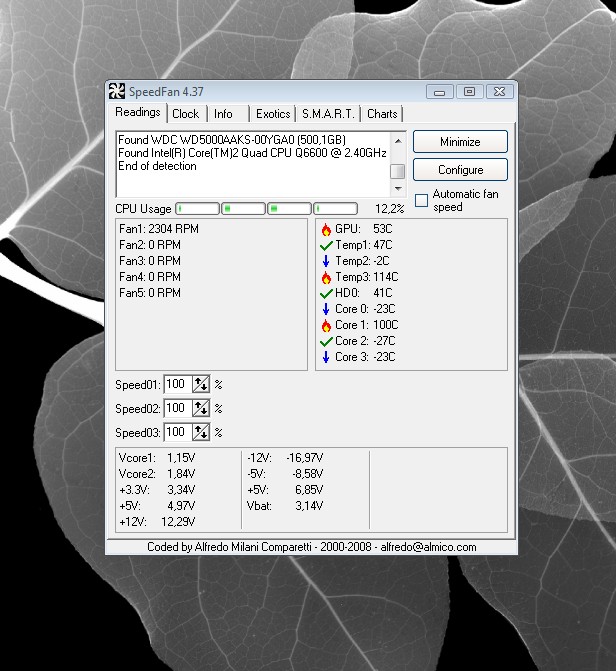Image resolution: width=616 pixels, height=671 pixels.
Task: Click the 'Found WDC WD5000AAKS' log line
Action: pos(232,140)
